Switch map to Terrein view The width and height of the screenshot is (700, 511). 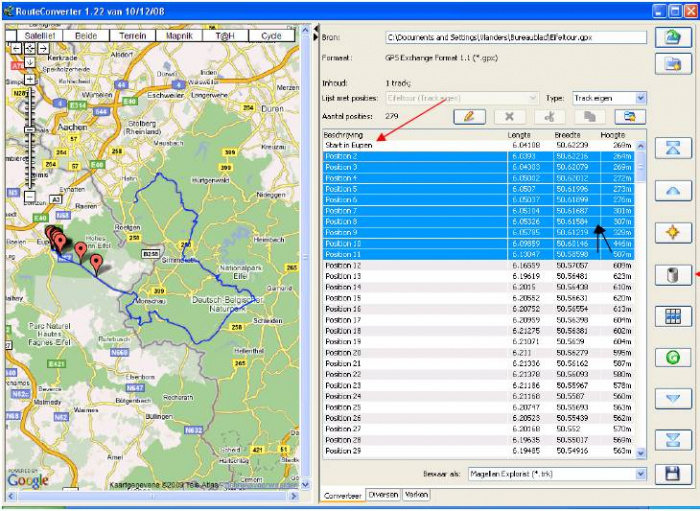(x=133, y=36)
